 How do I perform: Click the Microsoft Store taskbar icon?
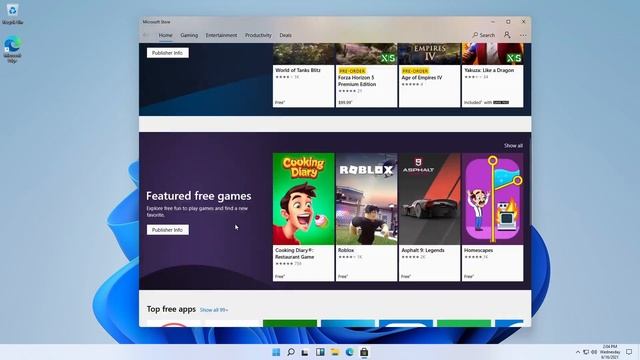pos(364,352)
